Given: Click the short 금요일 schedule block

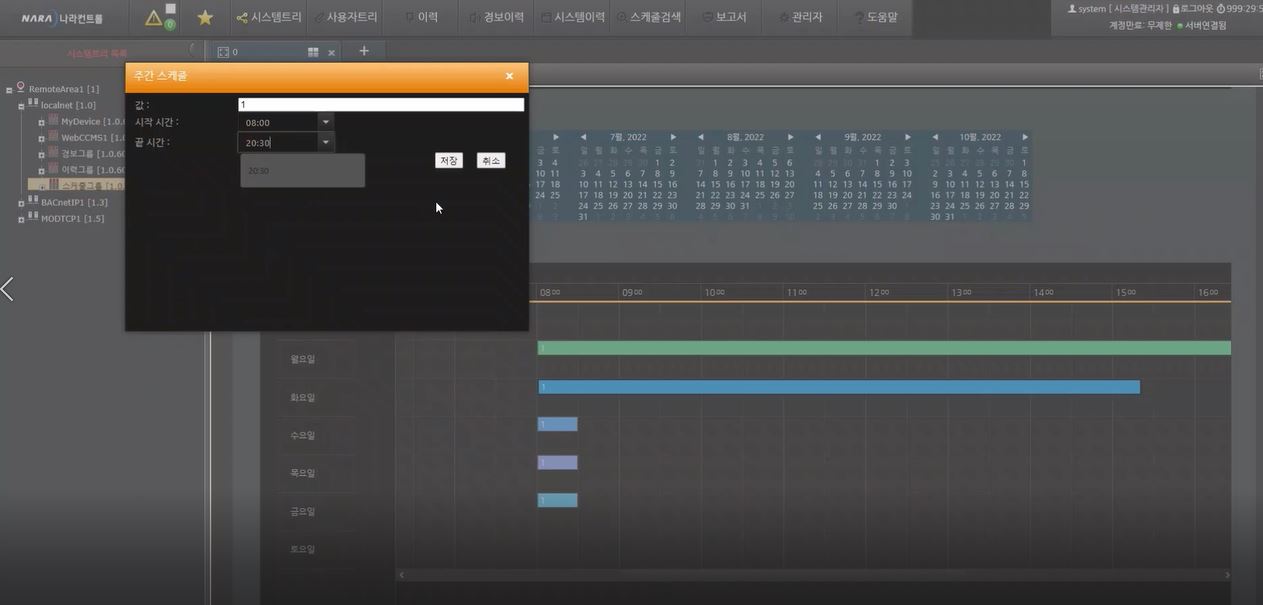Looking at the screenshot, I should coord(557,500).
